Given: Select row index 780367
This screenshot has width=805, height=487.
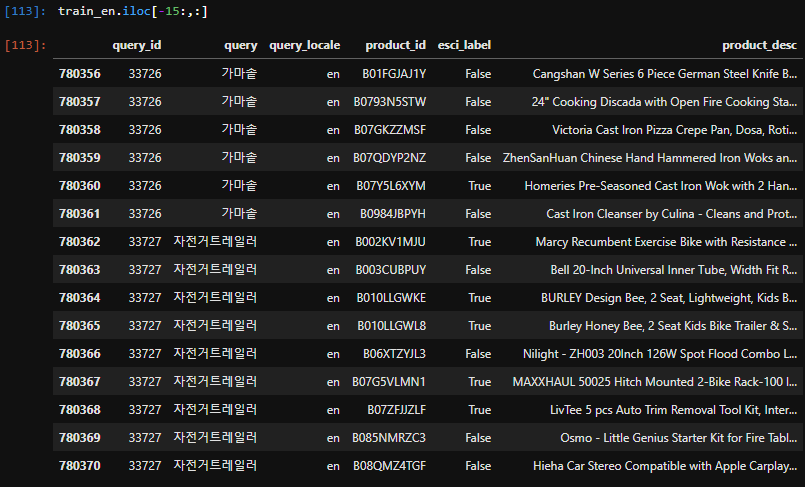Looking at the screenshot, I should pyautogui.click(x=80, y=381).
